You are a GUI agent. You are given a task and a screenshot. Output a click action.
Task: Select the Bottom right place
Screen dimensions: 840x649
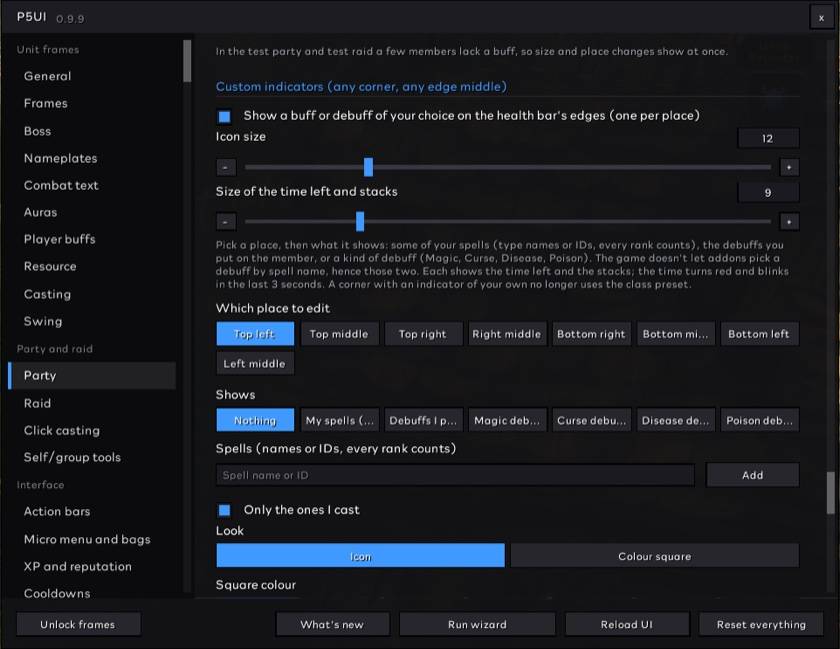coord(591,334)
